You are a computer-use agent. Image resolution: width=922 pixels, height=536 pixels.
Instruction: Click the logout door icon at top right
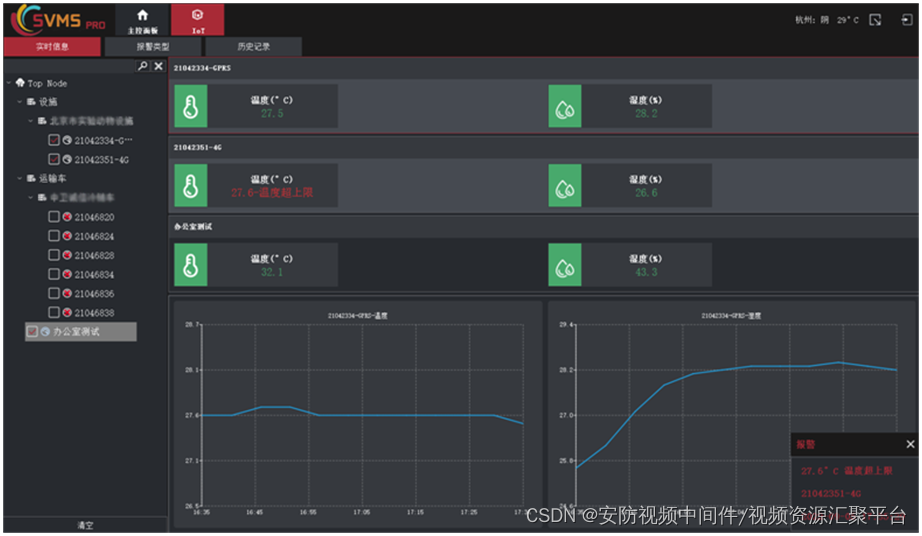pos(906,20)
